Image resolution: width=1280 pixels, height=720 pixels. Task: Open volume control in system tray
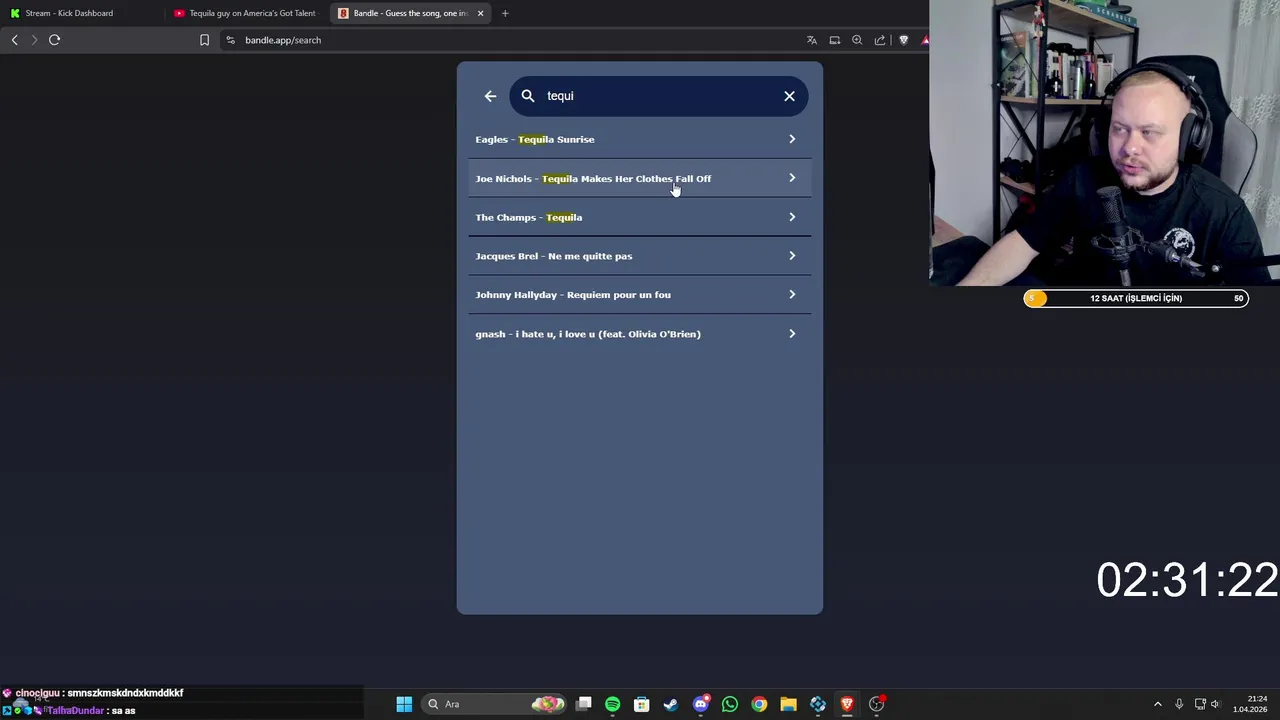tap(1216, 704)
